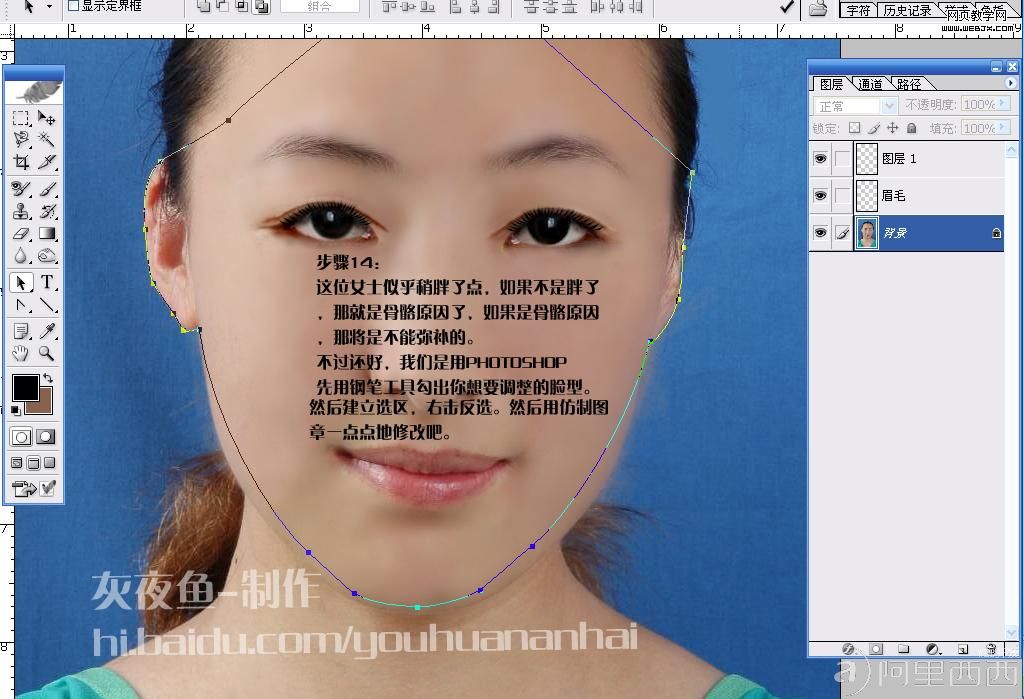Select the Line shape tool

point(46,305)
